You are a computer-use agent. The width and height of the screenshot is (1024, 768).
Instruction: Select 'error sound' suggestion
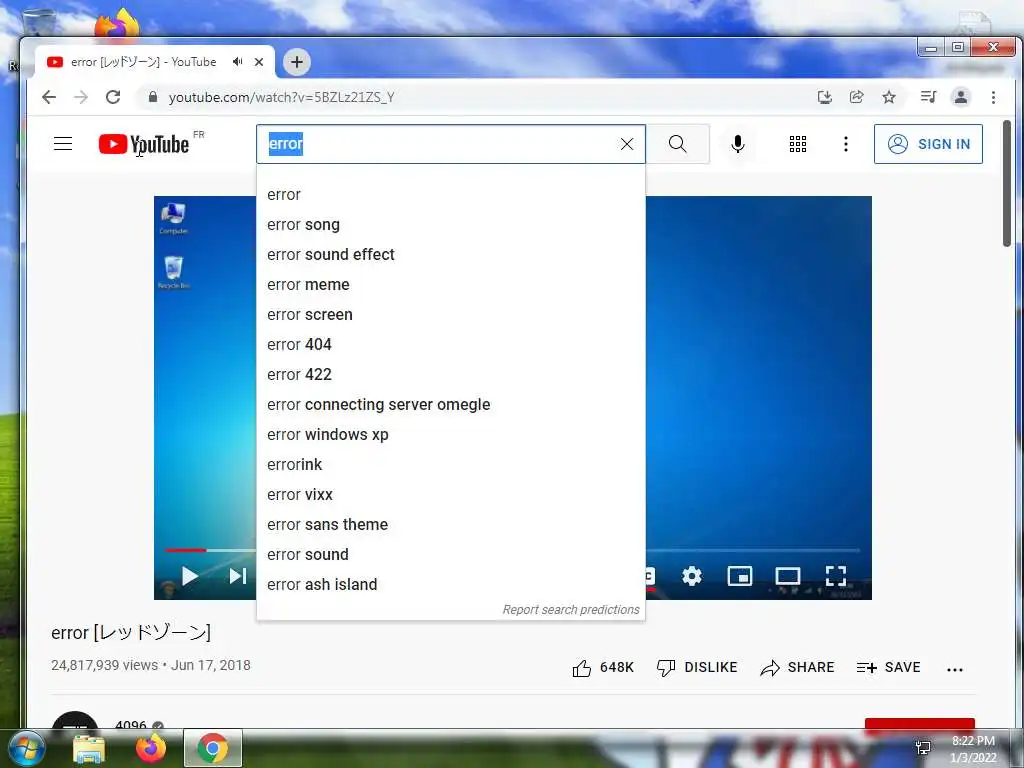coord(451,555)
